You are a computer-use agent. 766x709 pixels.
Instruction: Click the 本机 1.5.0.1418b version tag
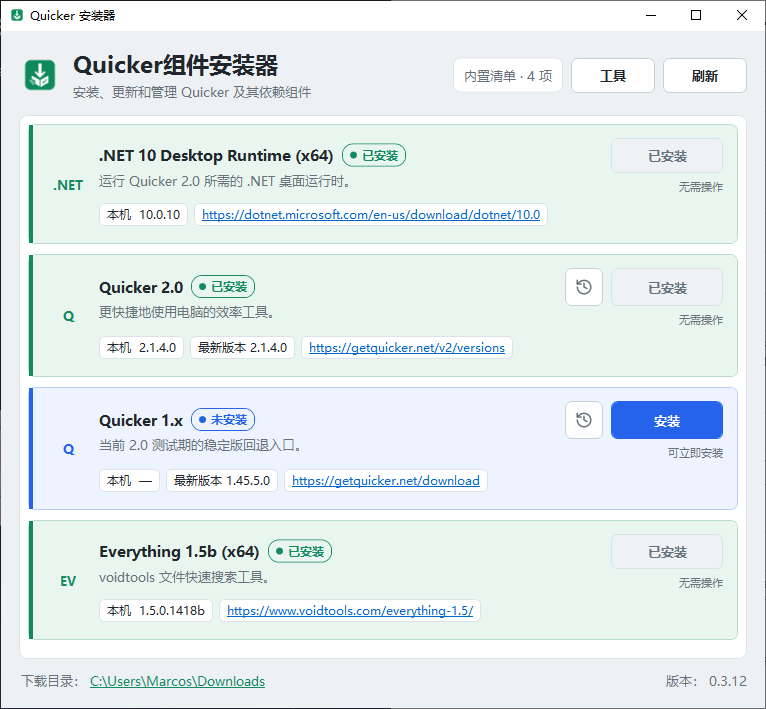point(156,610)
